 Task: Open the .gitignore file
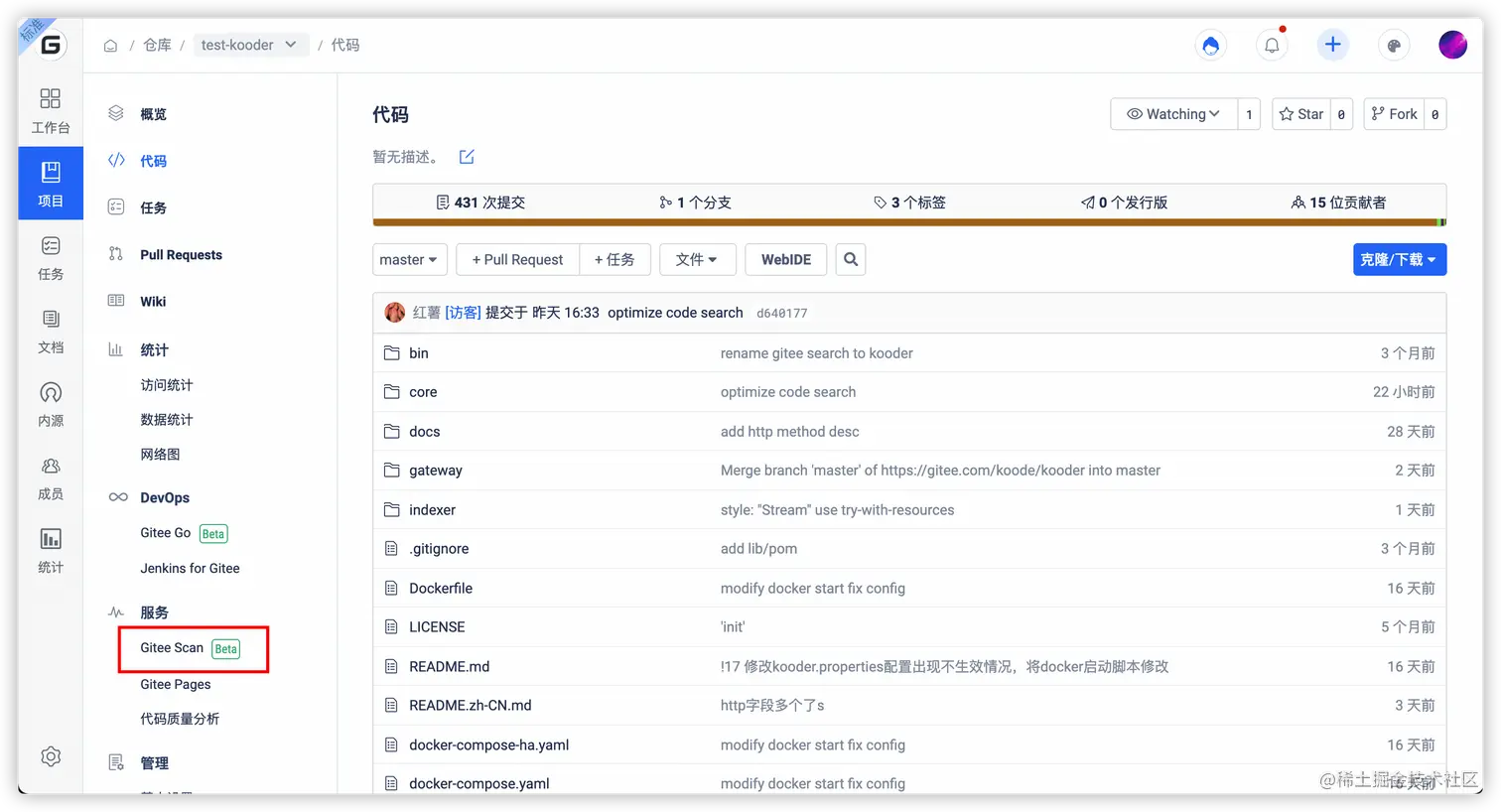pyautogui.click(x=439, y=549)
